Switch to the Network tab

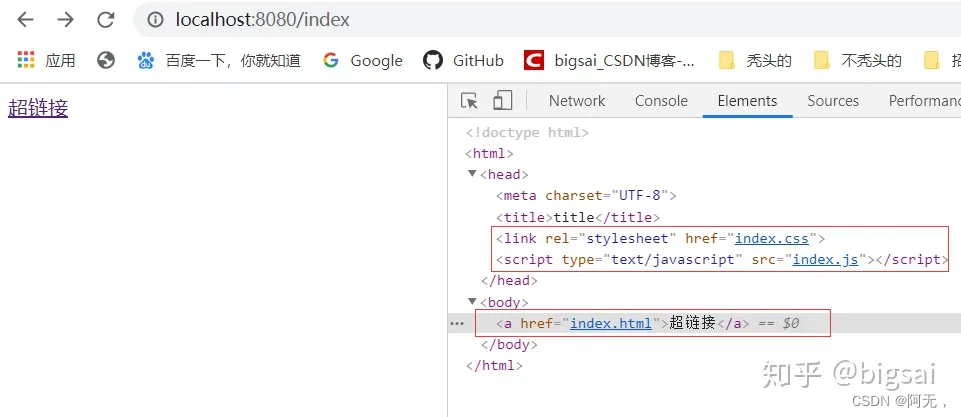coord(577,101)
